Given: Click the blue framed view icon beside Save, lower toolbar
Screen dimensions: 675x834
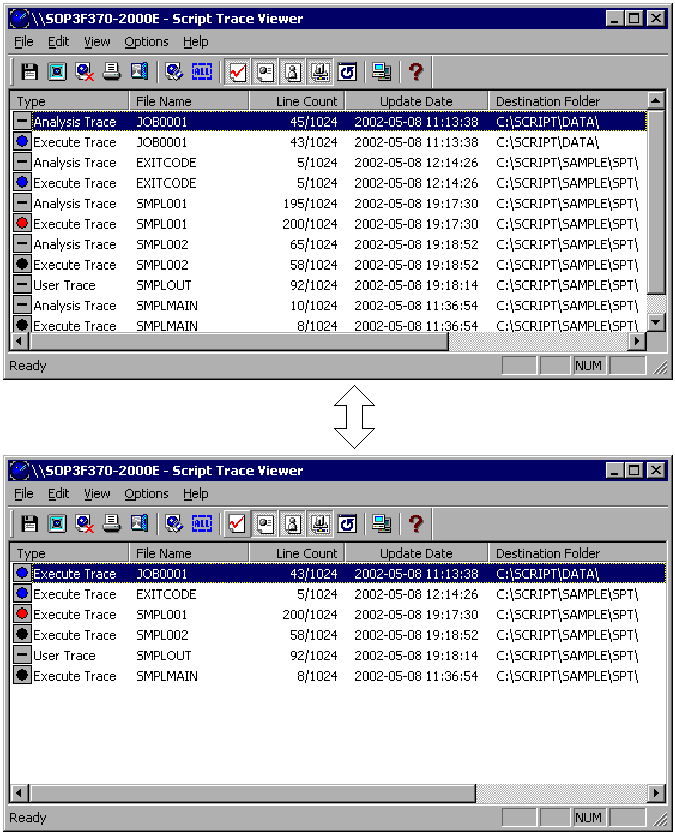Looking at the screenshot, I should 57,524.
